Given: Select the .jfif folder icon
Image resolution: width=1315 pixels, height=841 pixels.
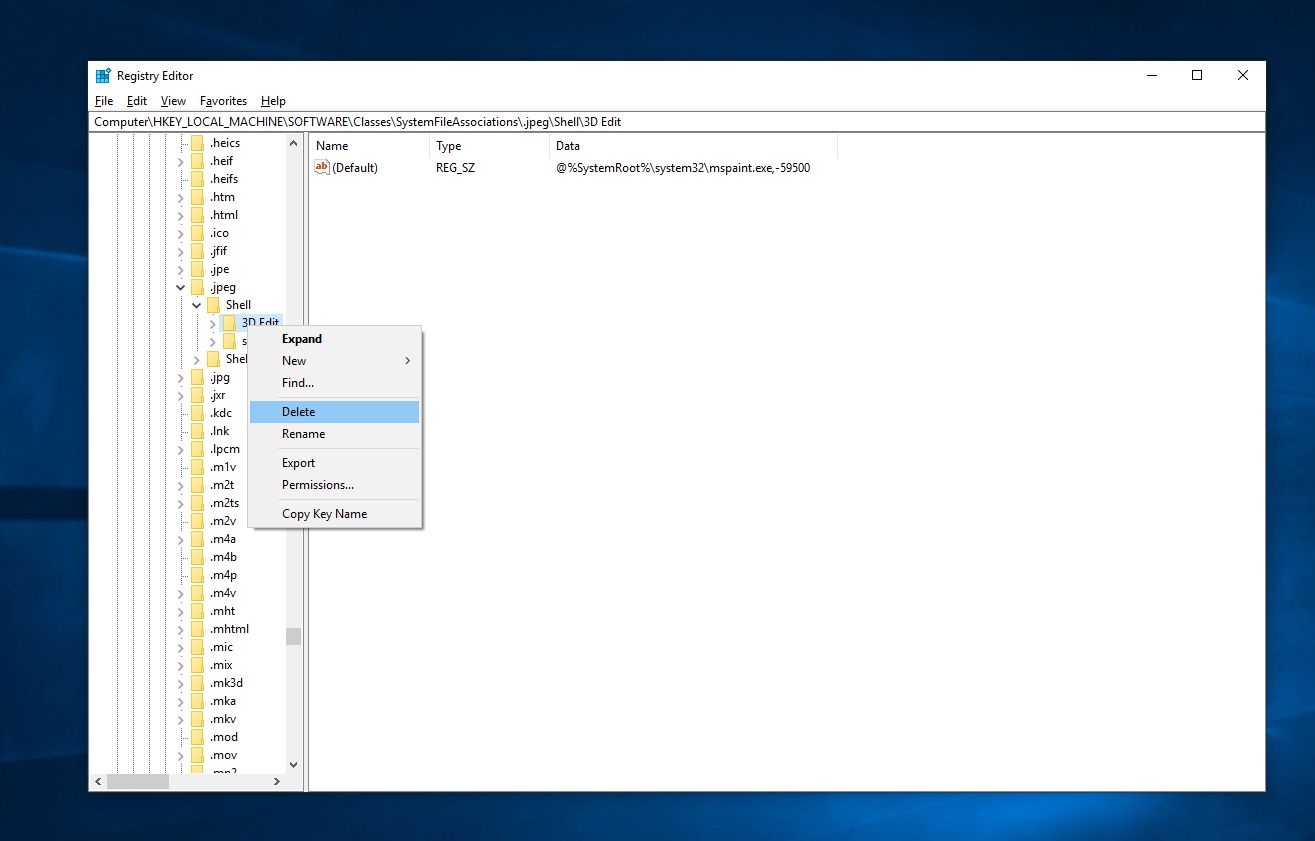Looking at the screenshot, I should click(x=197, y=251).
